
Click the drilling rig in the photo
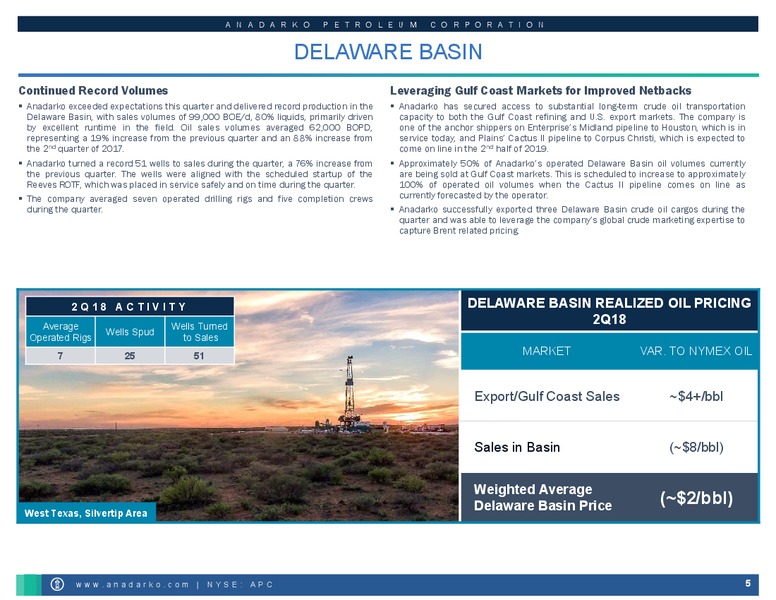point(349,393)
